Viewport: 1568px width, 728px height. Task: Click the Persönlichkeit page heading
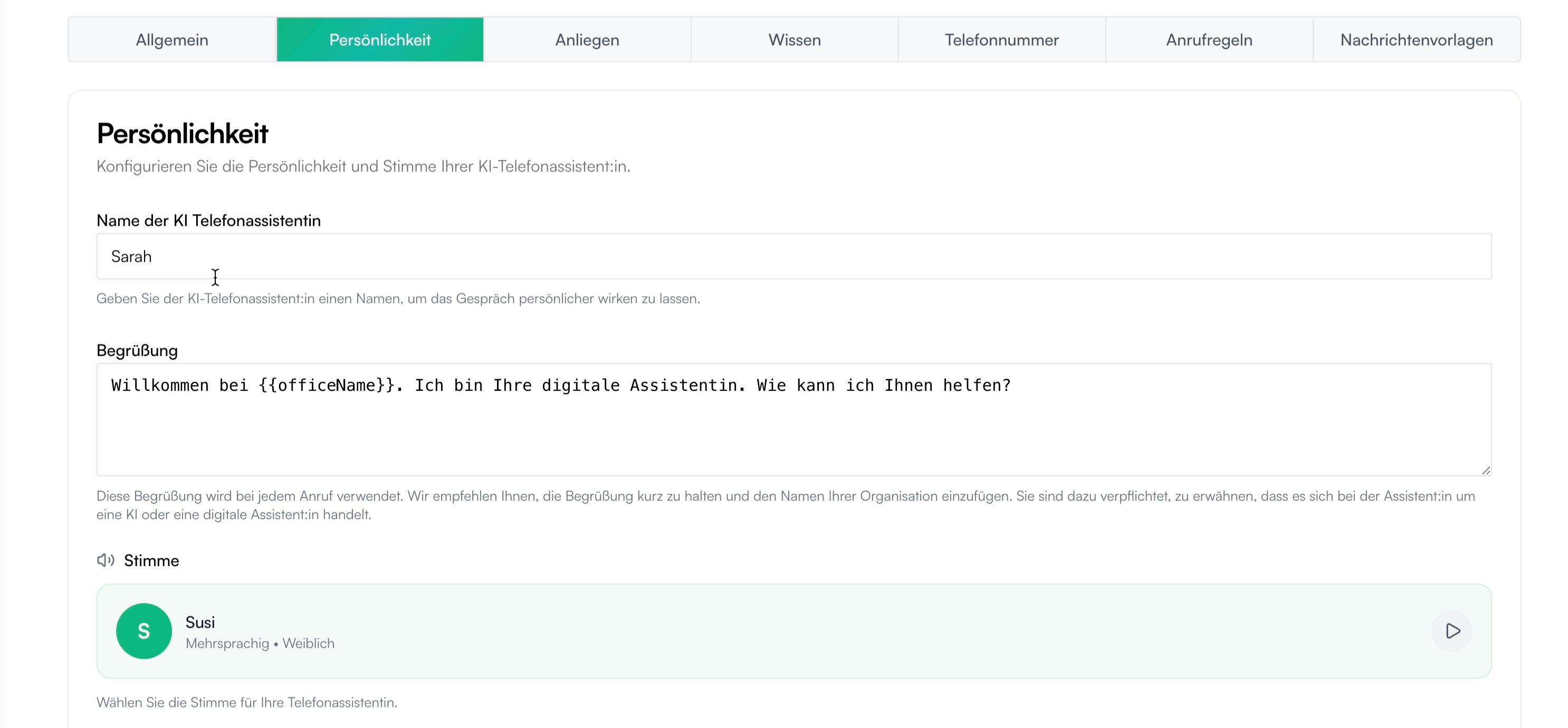[x=182, y=133]
